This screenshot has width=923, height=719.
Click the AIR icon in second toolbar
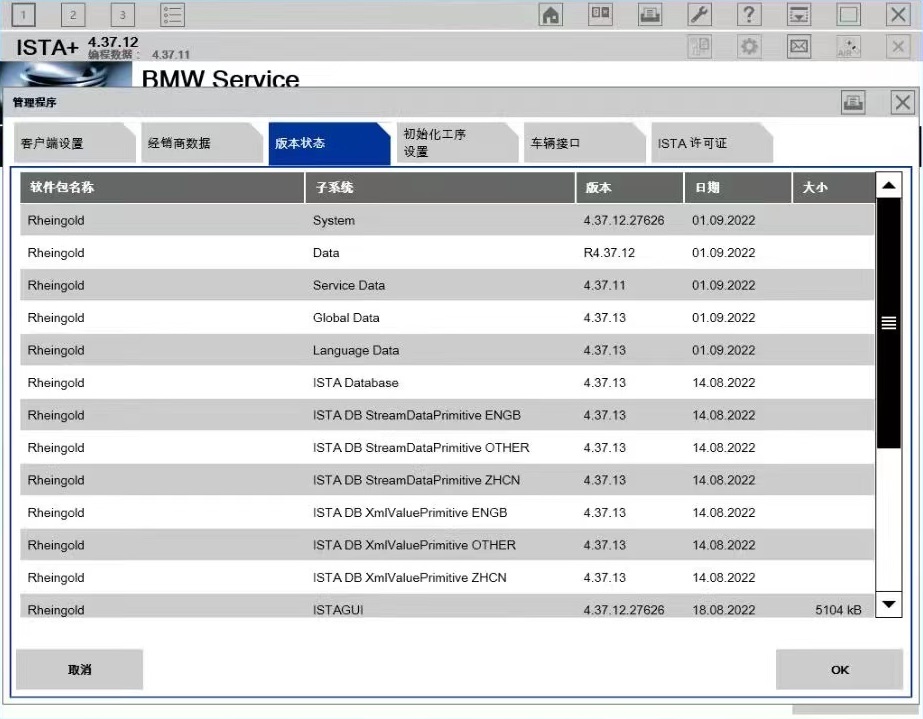click(848, 47)
